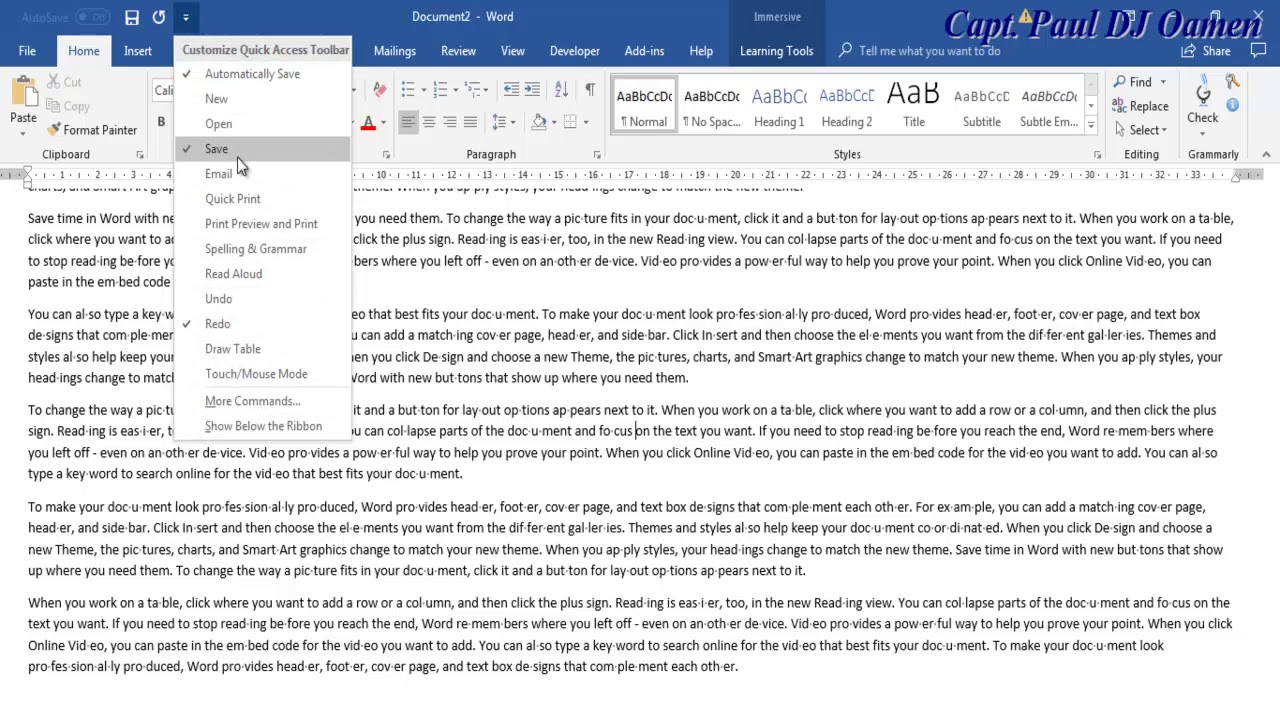Apply Align Right

click(x=450, y=122)
